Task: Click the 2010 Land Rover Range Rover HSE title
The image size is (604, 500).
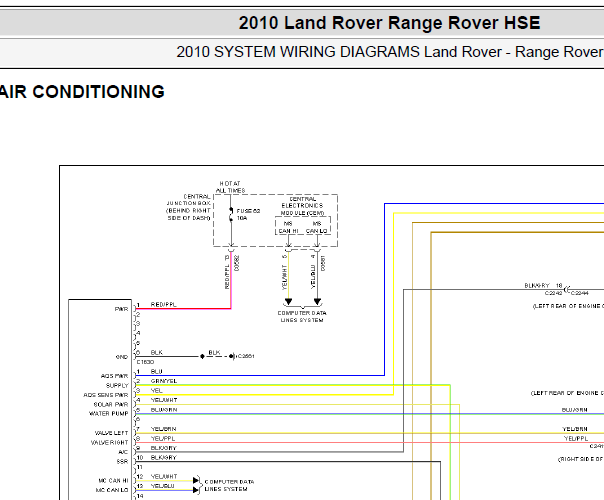Action: [x=389, y=23]
